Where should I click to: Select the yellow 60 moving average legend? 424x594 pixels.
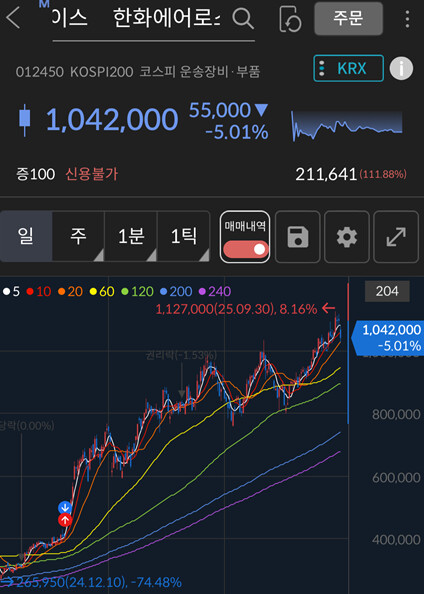tap(102, 291)
